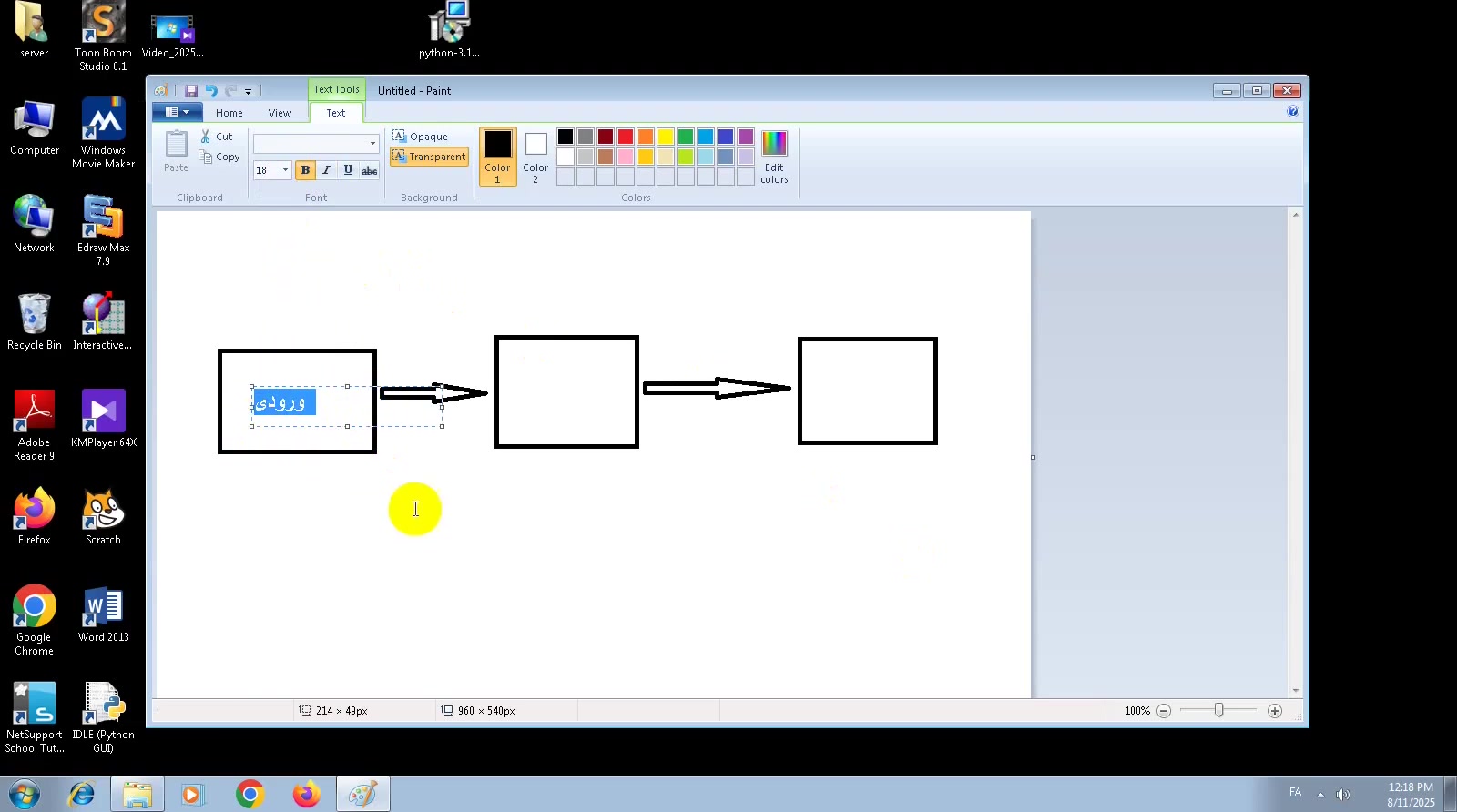Select the Text ribbon tab
Viewport: 1457px width, 812px height.
coord(336,113)
